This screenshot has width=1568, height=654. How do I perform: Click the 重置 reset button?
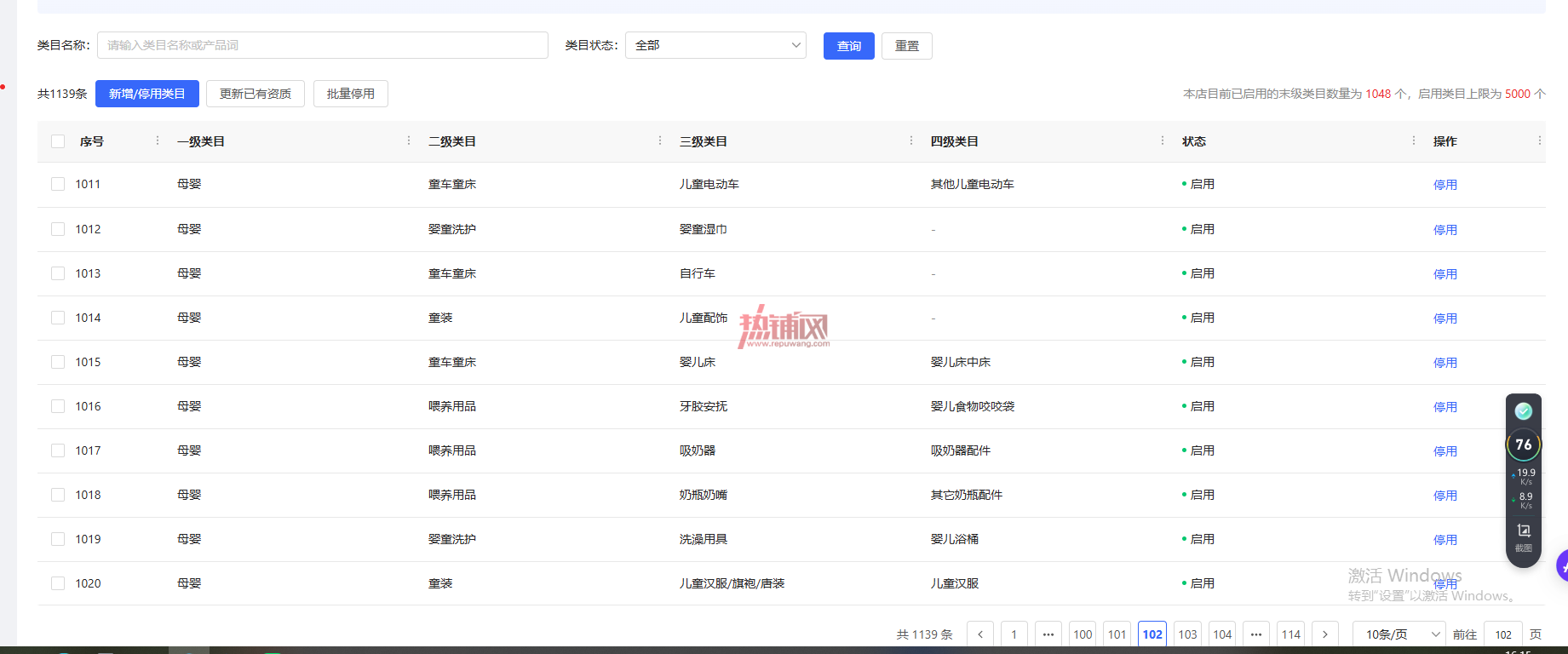[x=907, y=46]
